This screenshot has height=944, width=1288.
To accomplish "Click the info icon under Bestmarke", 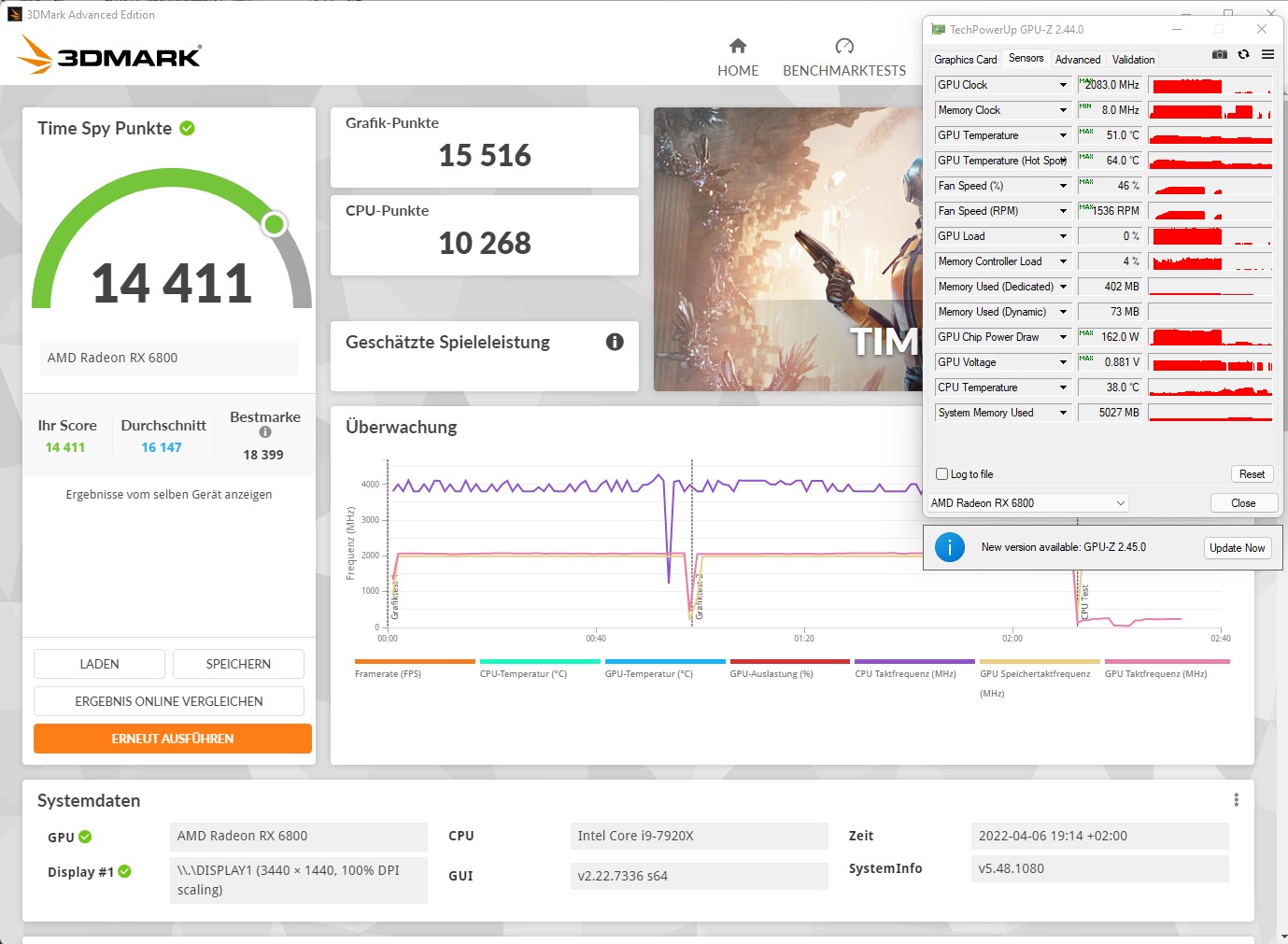I will point(265,432).
